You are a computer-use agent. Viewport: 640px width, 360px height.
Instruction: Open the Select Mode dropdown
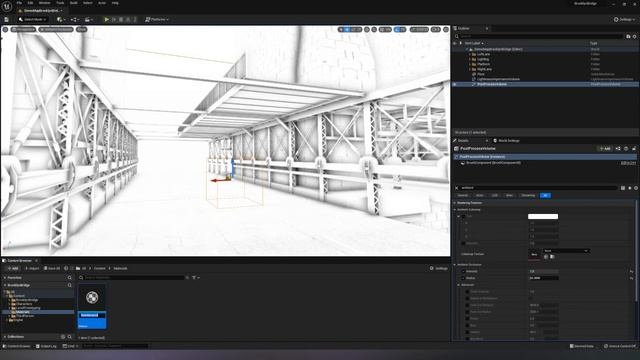pos(32,19)
